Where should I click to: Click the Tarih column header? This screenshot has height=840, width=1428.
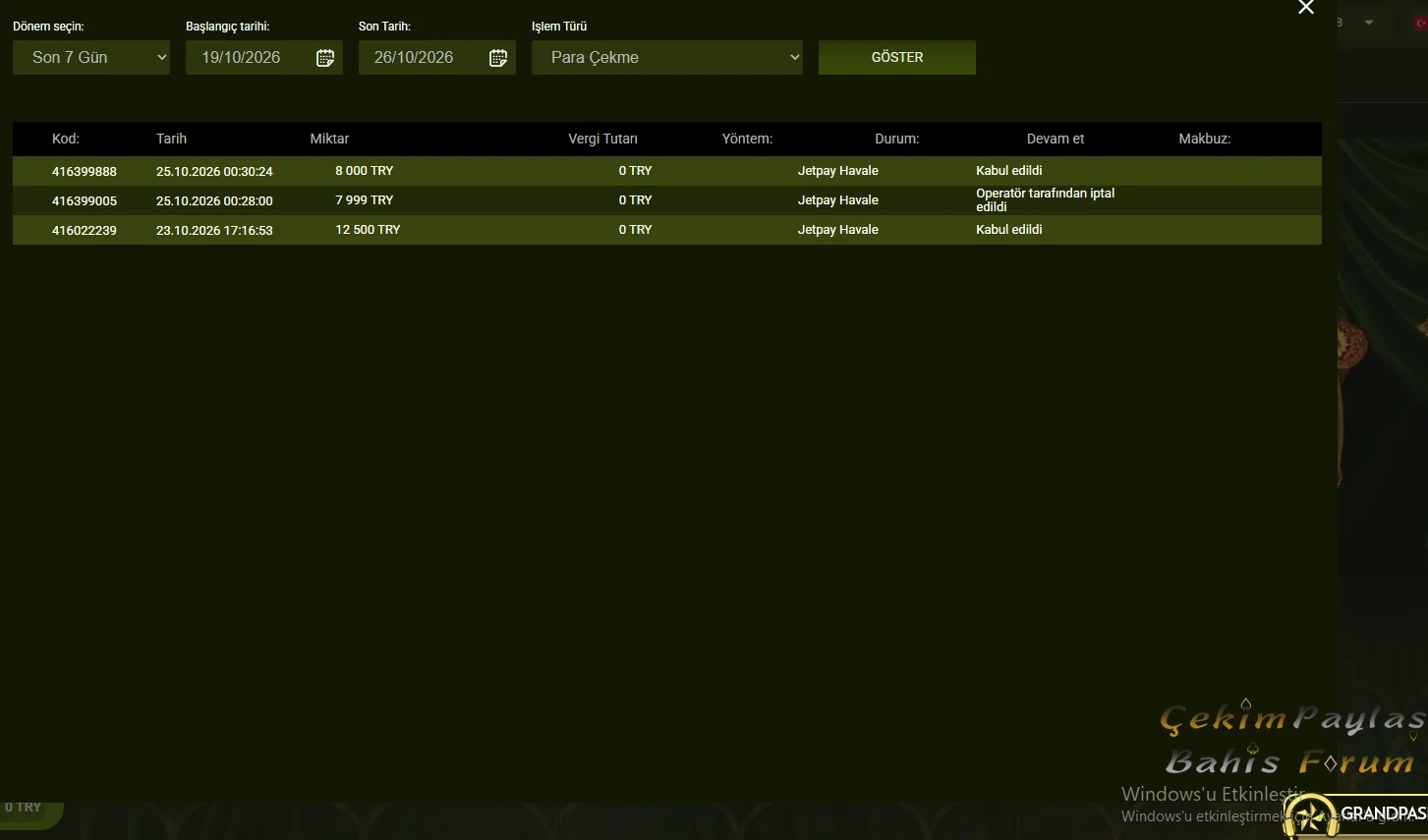tap(171, 139)
